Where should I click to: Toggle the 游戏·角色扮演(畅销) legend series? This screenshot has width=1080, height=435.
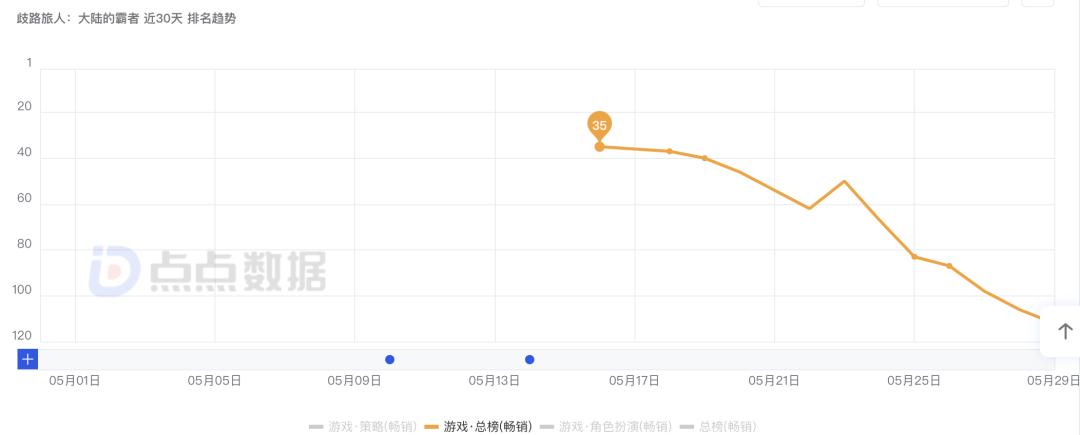tap(611, 427)
